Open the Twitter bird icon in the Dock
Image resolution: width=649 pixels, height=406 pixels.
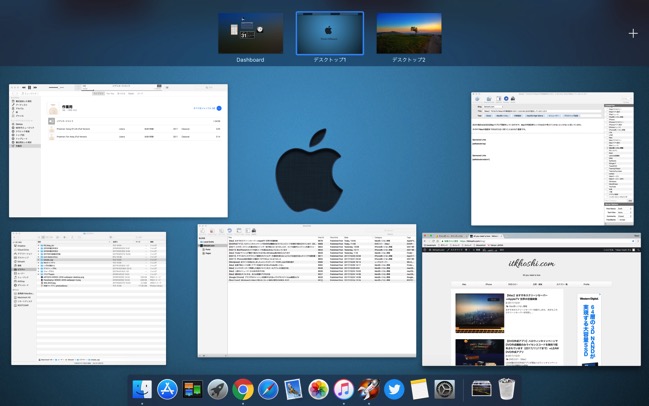394,389
